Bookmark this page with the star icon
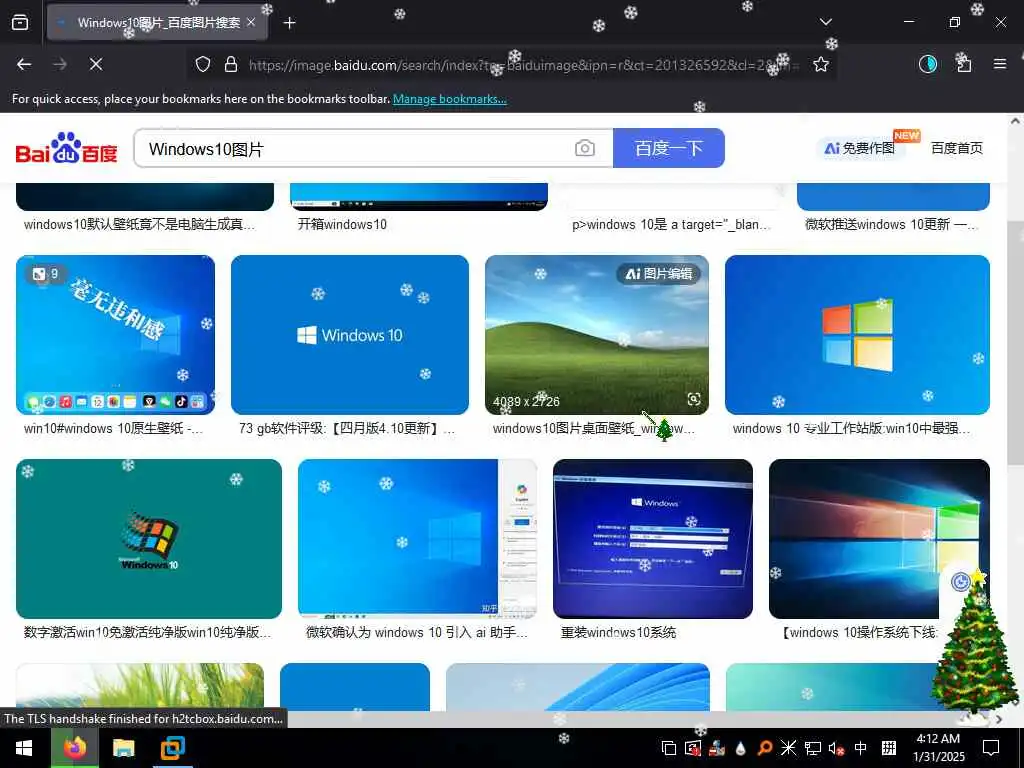Image resolution: width=1024 pixels, height=768 pixels. [x=821, y=64]
